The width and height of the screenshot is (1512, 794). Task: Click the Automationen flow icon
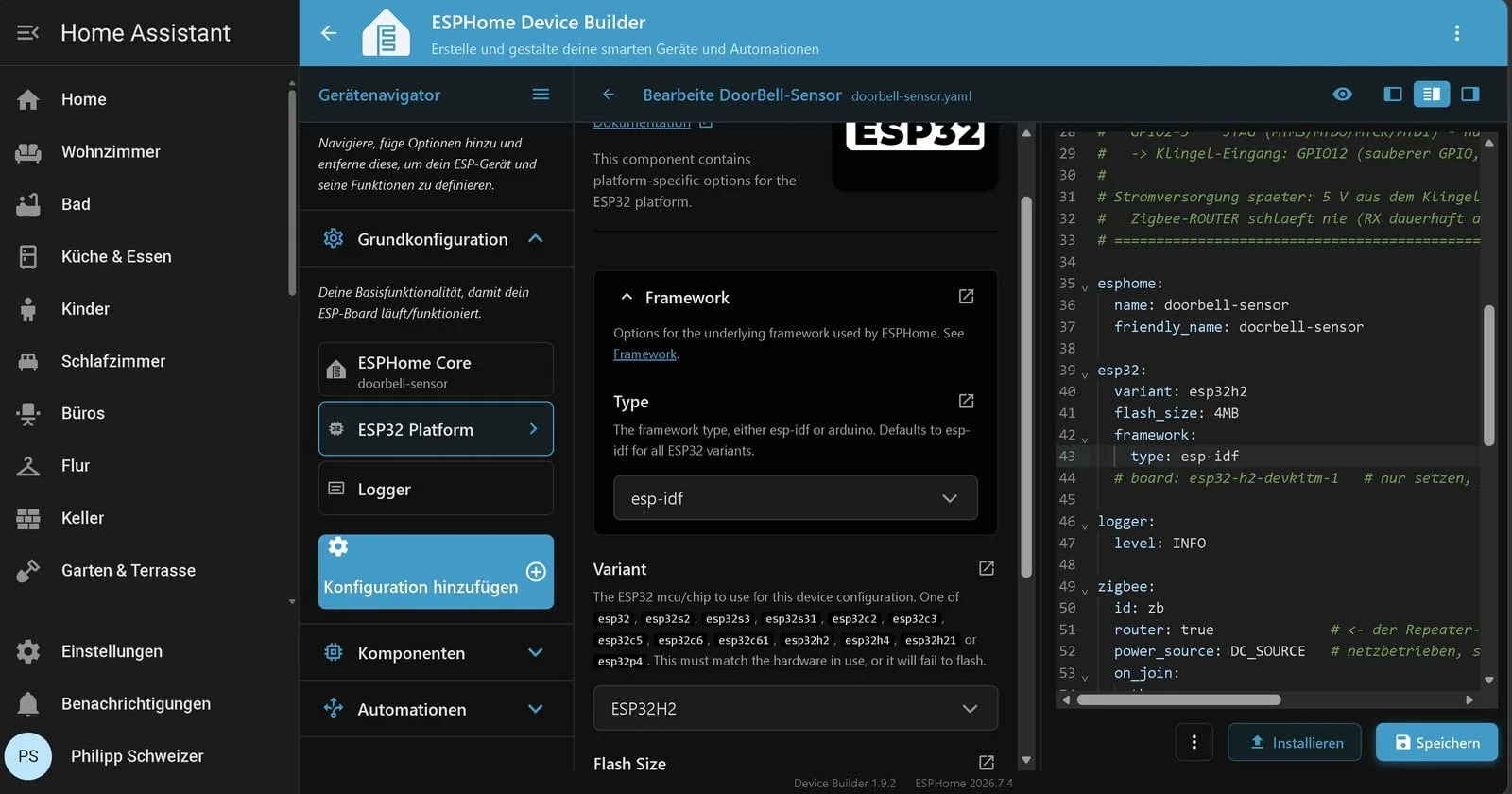click(x=334, y=708)
